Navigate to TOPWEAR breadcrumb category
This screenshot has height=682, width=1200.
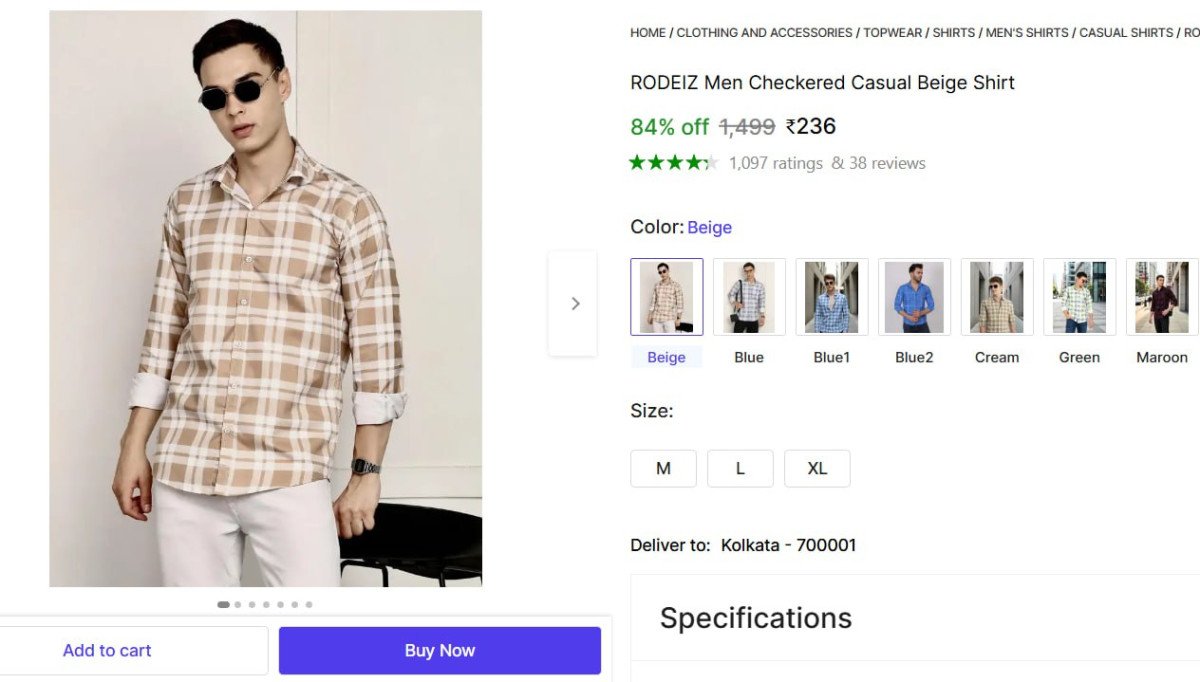(893, 33)
